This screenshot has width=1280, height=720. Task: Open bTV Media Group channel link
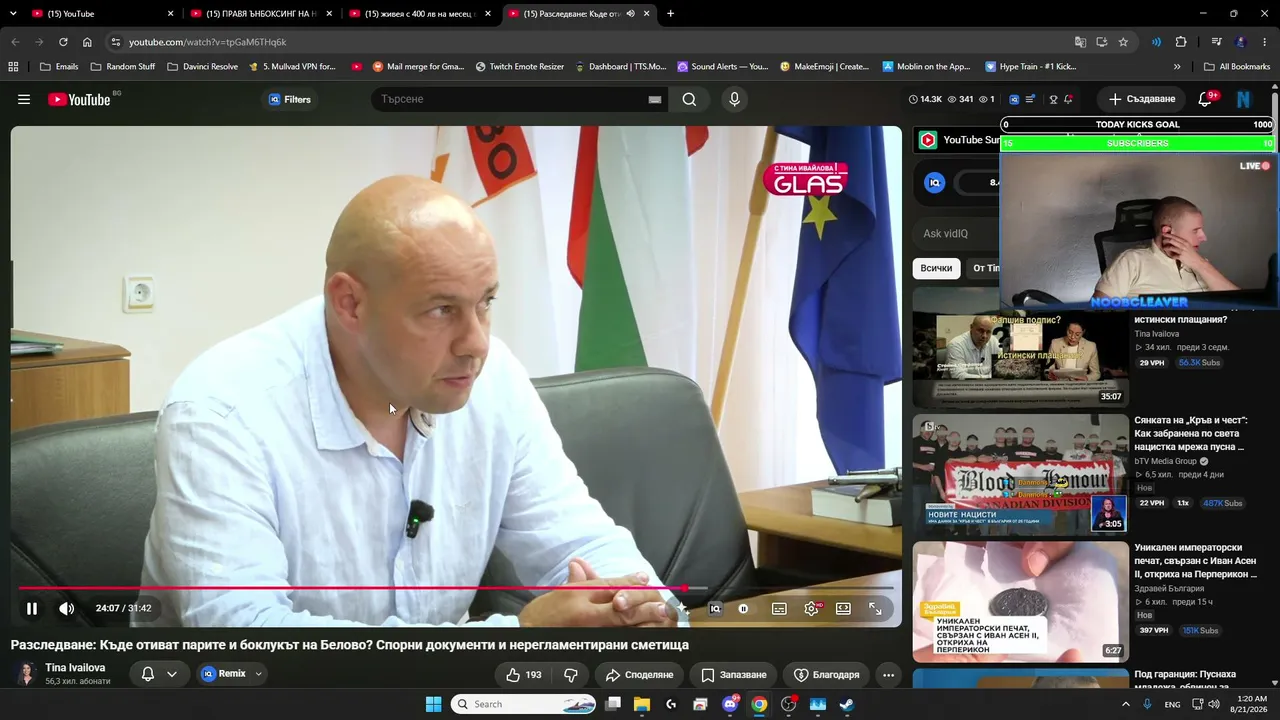(1165, 461)
